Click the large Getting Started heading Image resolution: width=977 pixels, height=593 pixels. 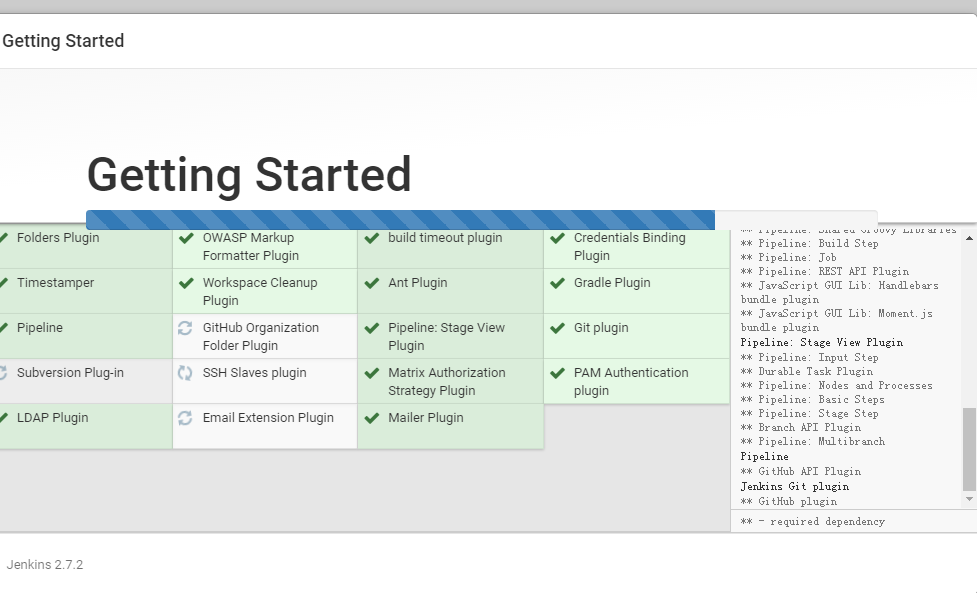click(x=249, y=175)
